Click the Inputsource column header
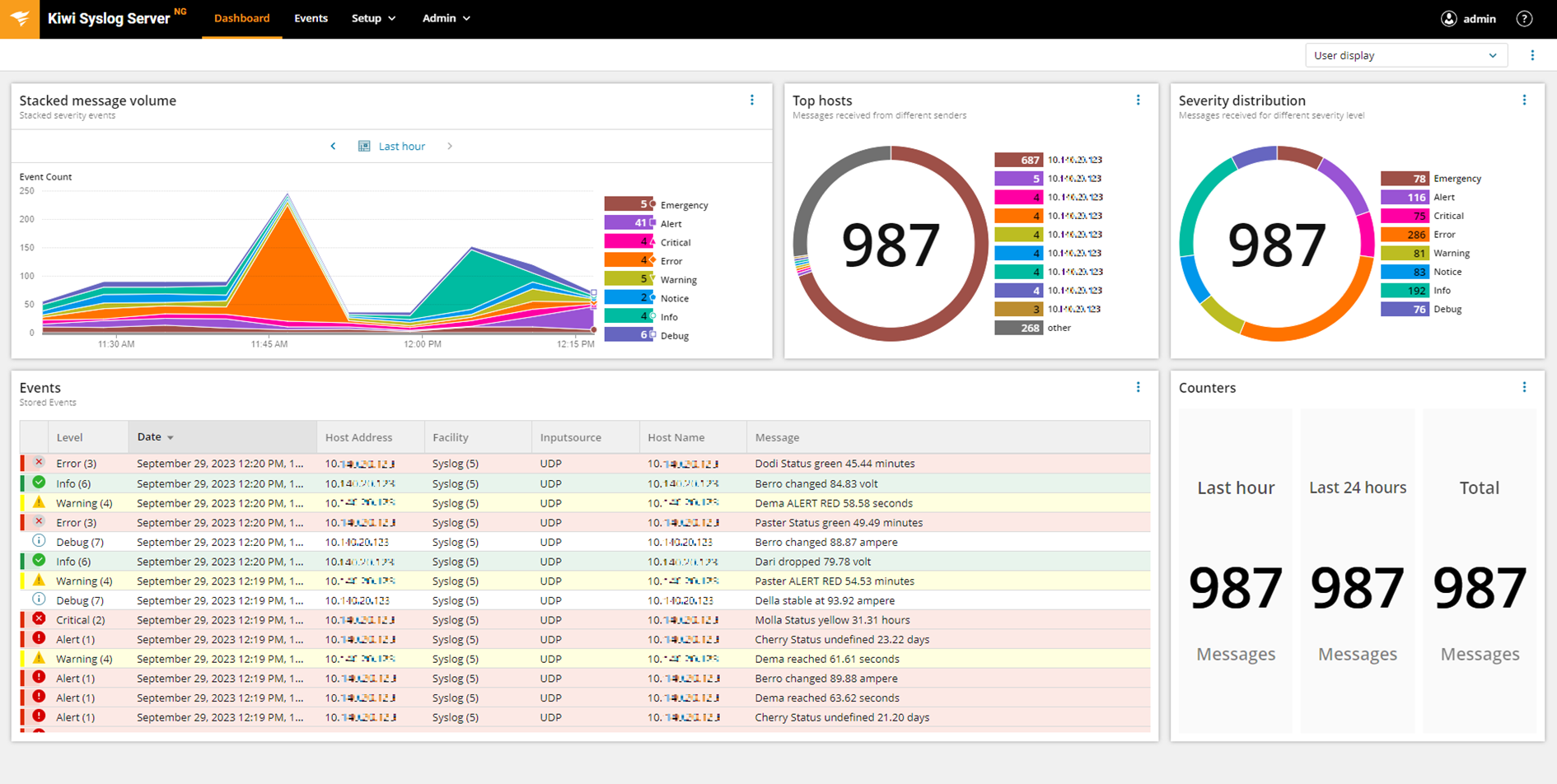The width and height of the screenshot is (1557, 784). click(586, 437)
